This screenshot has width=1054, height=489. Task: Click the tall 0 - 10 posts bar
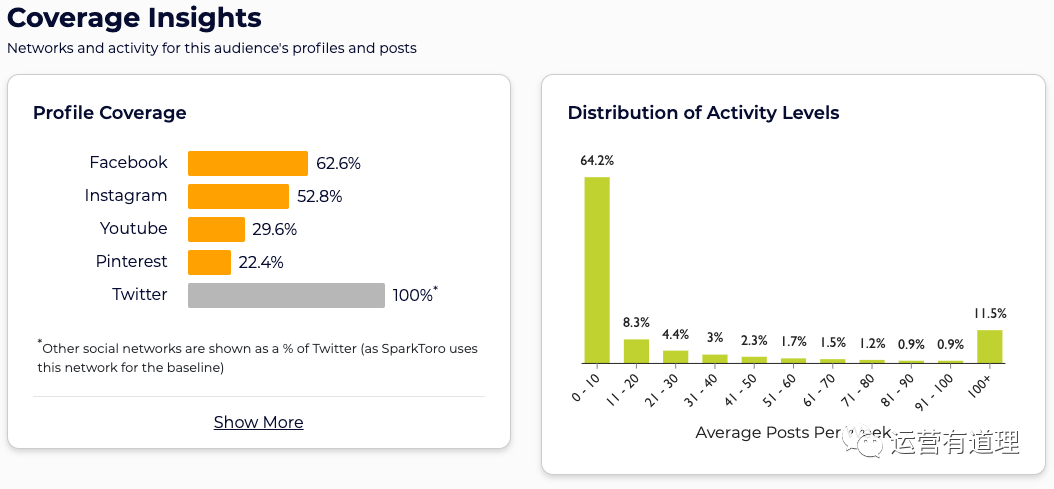(597, 270)
